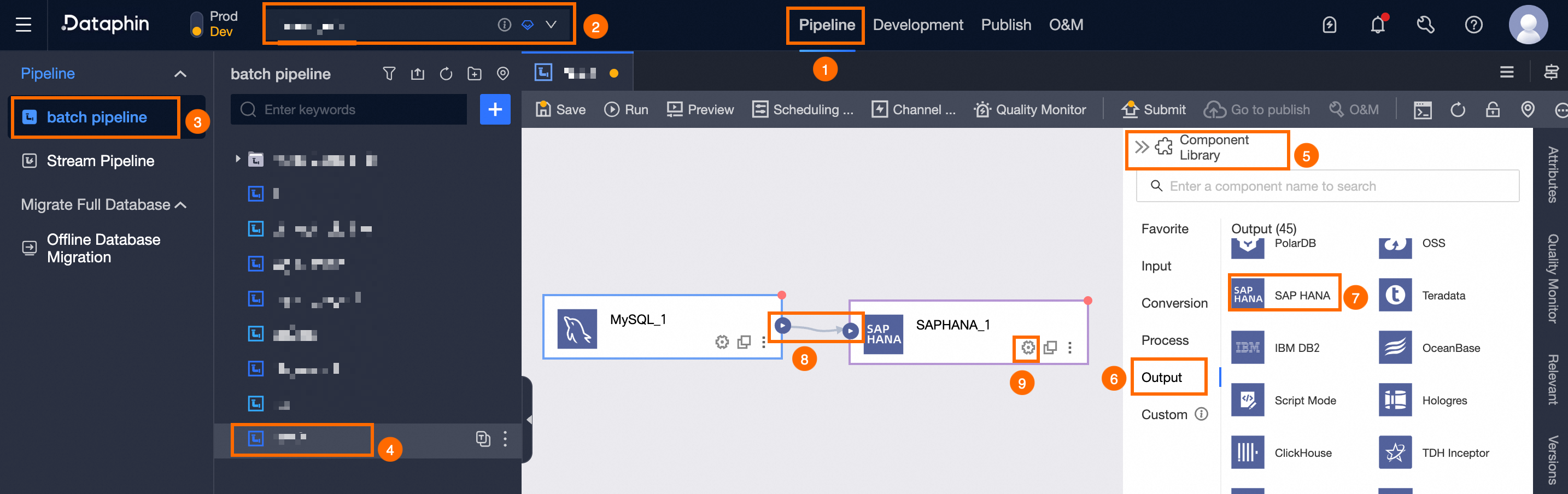Open the console icon in toolbar
Screen dimensions: 1568x494
[x=1423, y=110]
